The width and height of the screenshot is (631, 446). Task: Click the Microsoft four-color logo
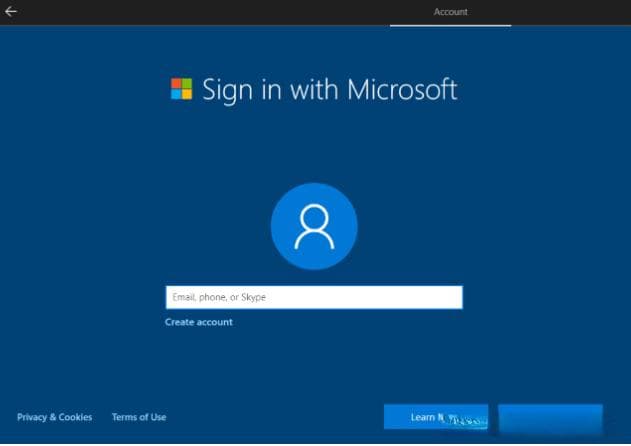(x=181, y=89)
